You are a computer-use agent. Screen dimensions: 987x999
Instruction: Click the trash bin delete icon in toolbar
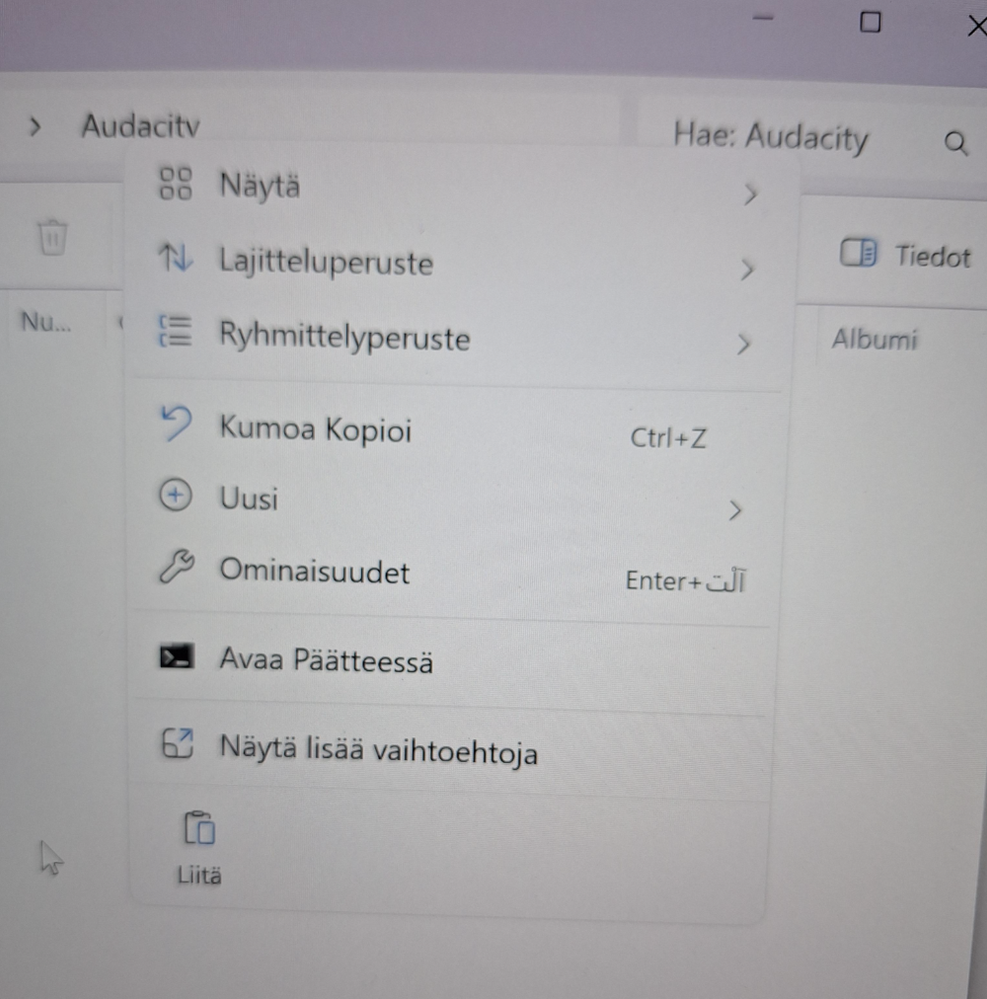point(53,238)
